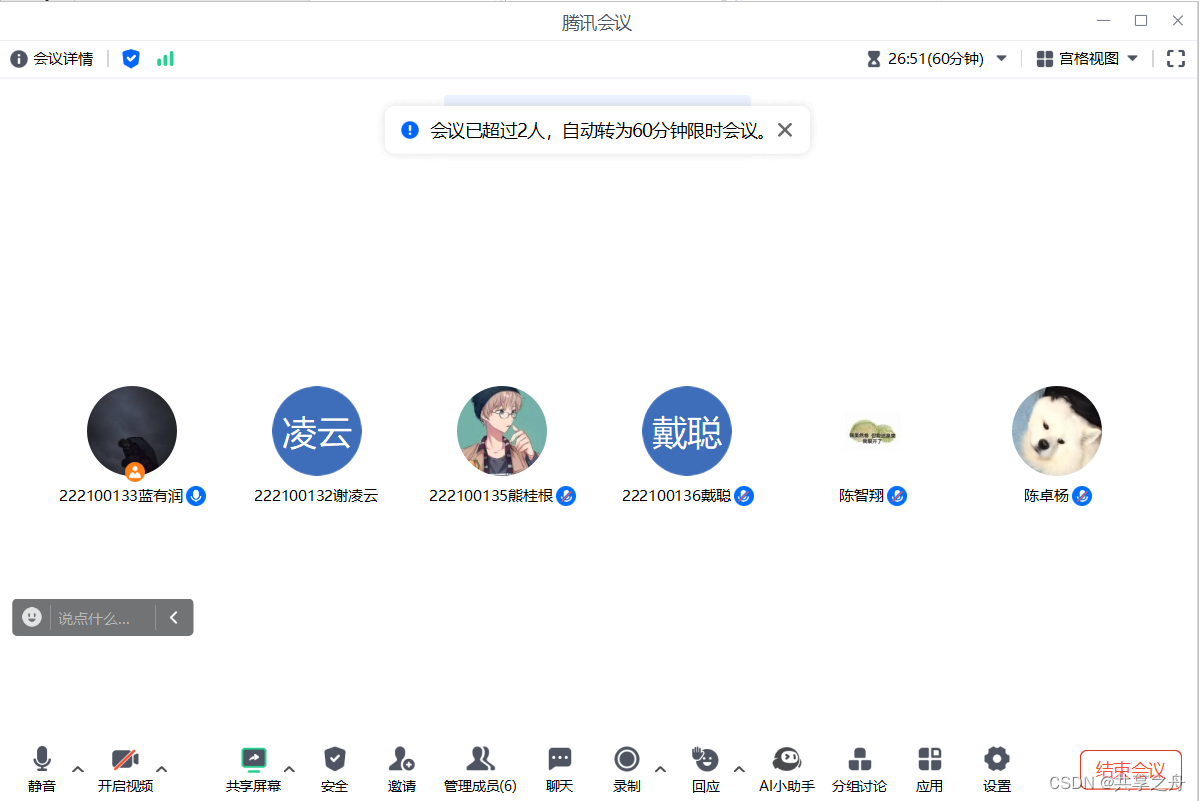Maximize the 腾讯会议 window
The image size is (1201, 801).
(x=1140, y=20)
